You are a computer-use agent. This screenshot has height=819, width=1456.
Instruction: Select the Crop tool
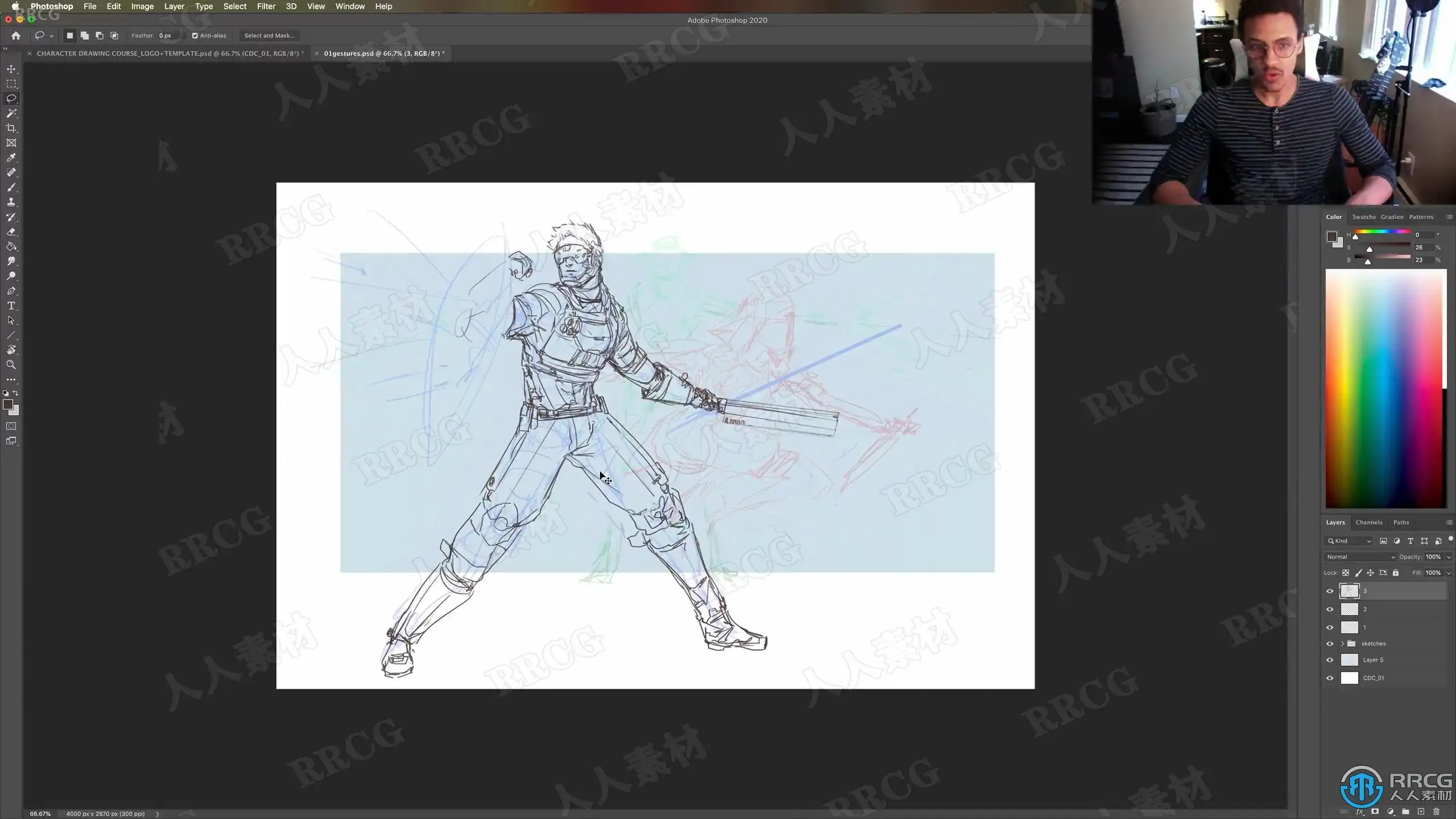pos(11,128)
